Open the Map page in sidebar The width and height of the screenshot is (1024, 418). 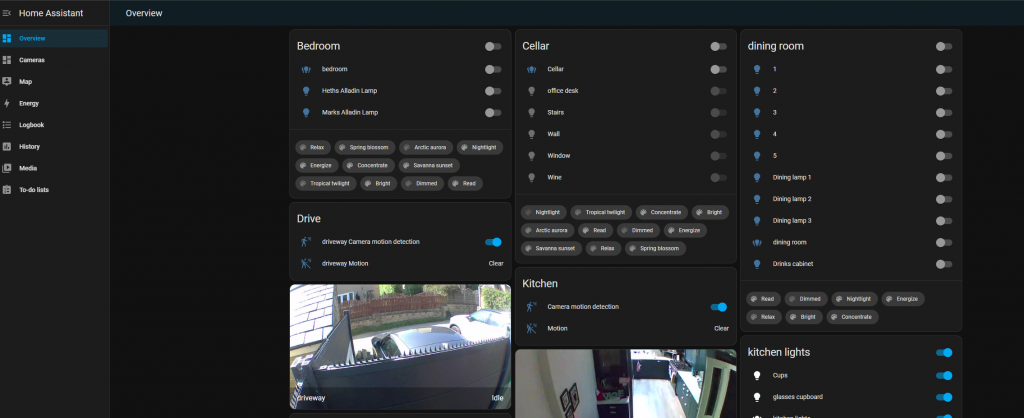pyautogui.click(x=54, y=82)
